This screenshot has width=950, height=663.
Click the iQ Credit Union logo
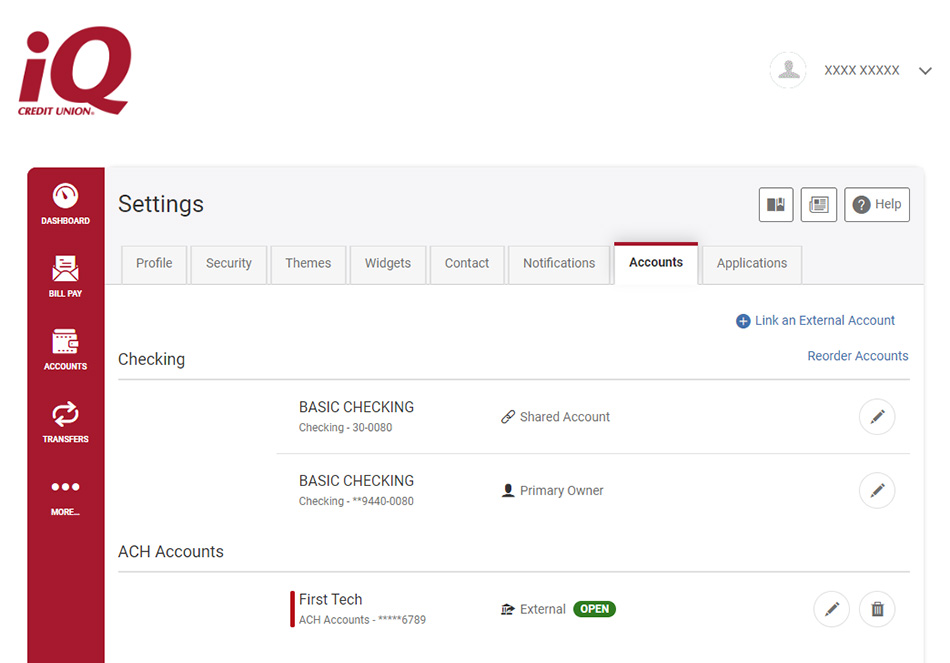(75, 72)
